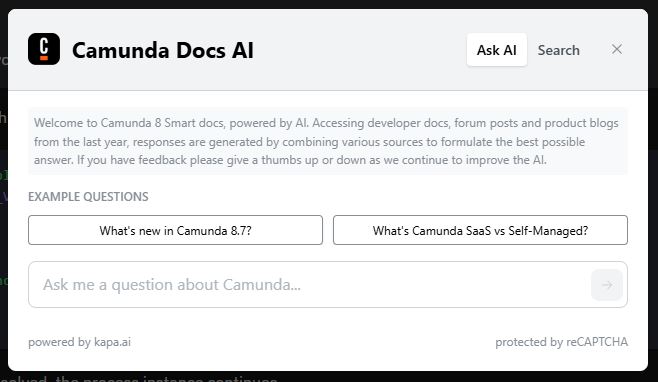Choose the "What's Camunda SaaS vs Self-Managed?" question
Image resolution: width=658 pixels, height=382 pixels.
point(480,230)
